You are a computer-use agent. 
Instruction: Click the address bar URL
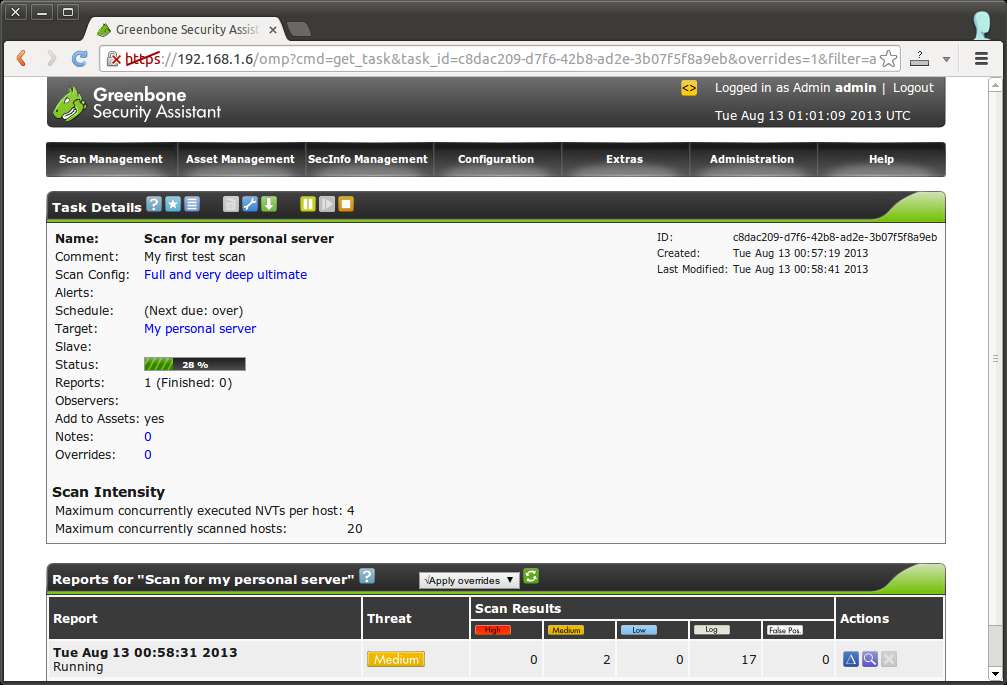click(x=501, y=59)
